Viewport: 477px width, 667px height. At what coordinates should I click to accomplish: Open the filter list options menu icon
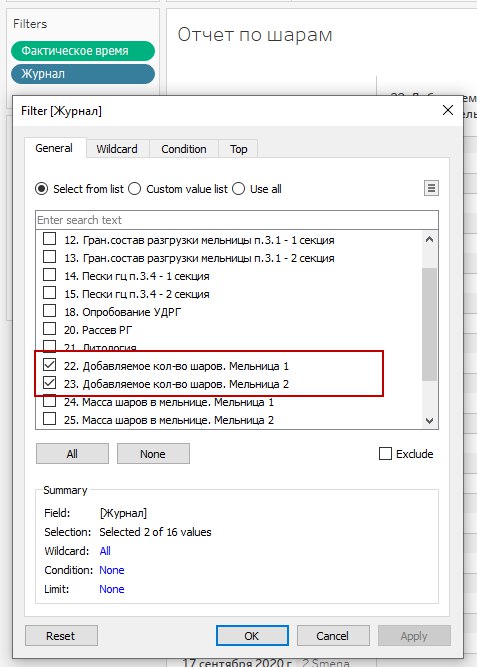(x=431, y=188)
